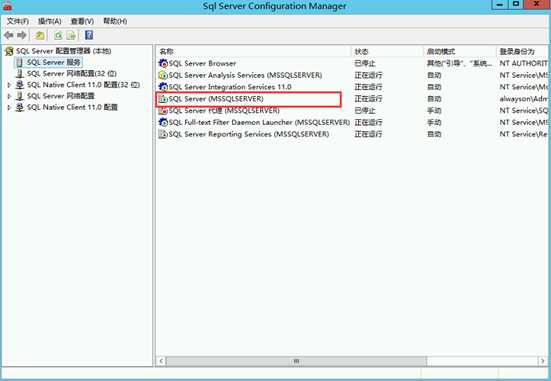
Task: Open the 查看(V) menu
Action: point(82,21)
